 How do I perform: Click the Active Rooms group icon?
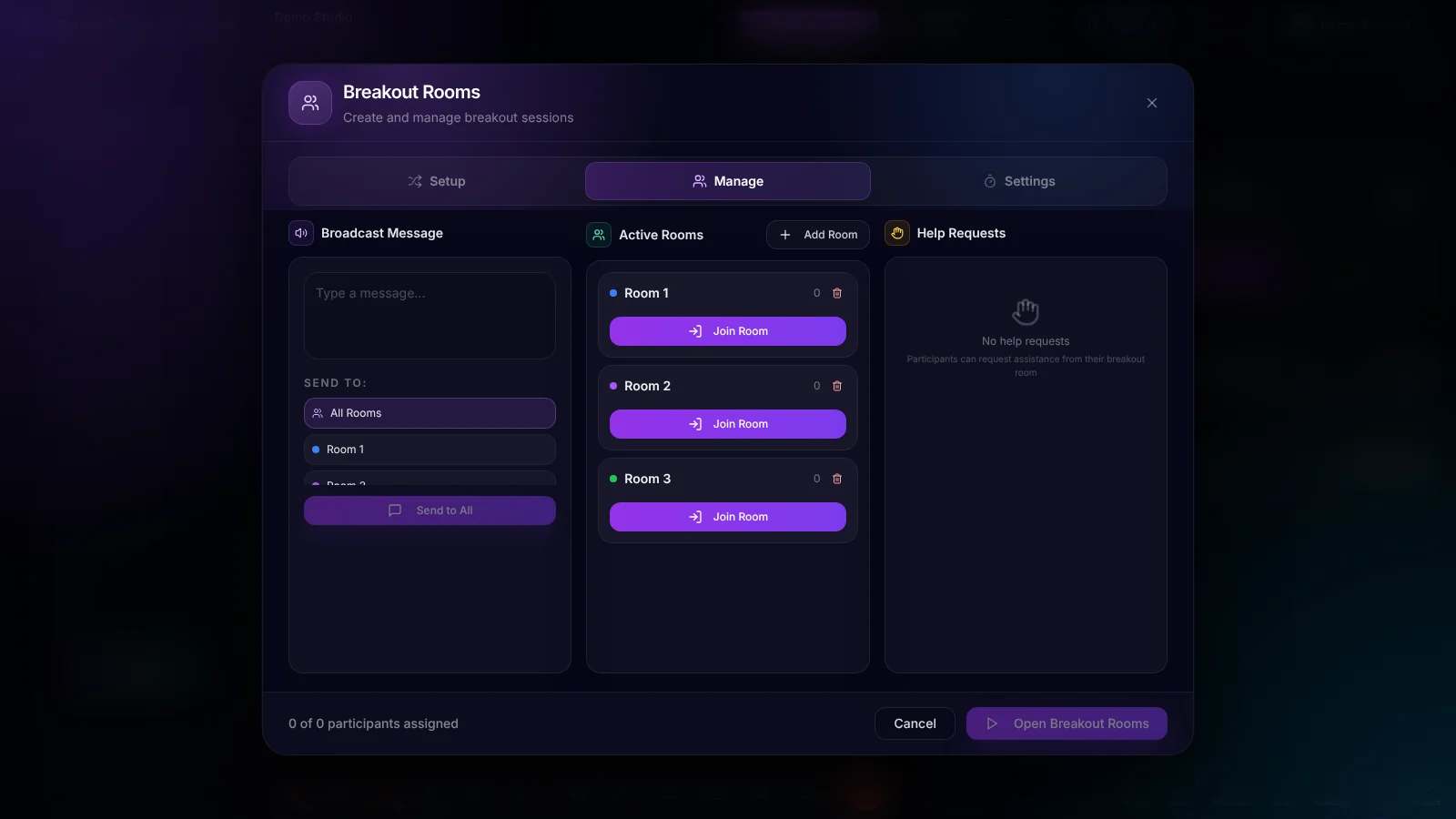(599, 235)
